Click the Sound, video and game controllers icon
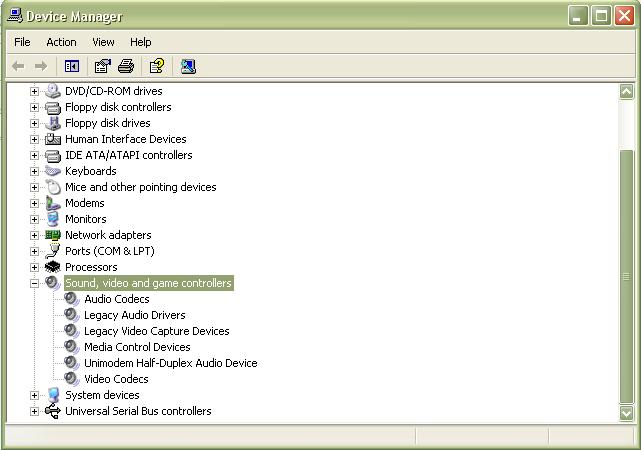The width and height of the screenshot is (641, 450). point(53,283)
